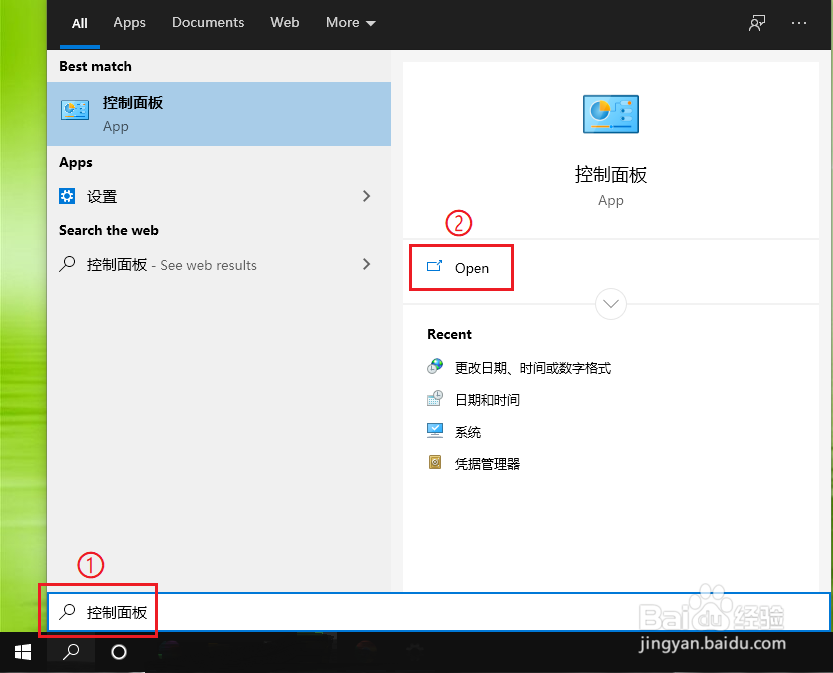Click the feedback person icon

tap(756, 23)
